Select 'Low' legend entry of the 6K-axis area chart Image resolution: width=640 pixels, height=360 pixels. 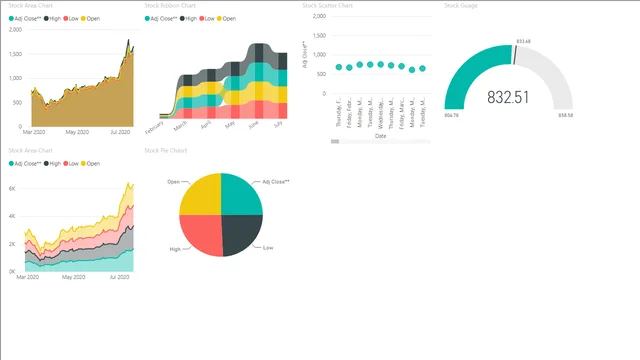click(x=71, y=164)
